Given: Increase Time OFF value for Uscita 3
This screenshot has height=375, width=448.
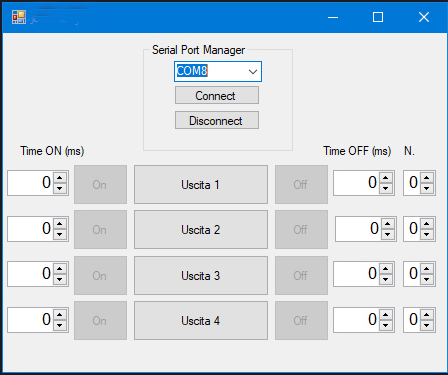Looking at the screenshot, I should [386, 268].
